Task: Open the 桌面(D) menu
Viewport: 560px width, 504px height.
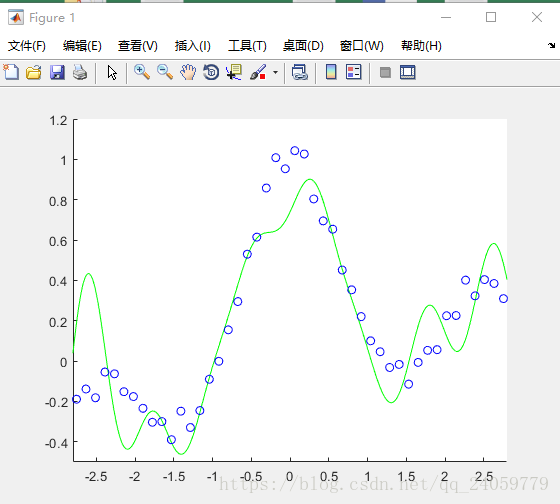Action: tap(303, 46)
